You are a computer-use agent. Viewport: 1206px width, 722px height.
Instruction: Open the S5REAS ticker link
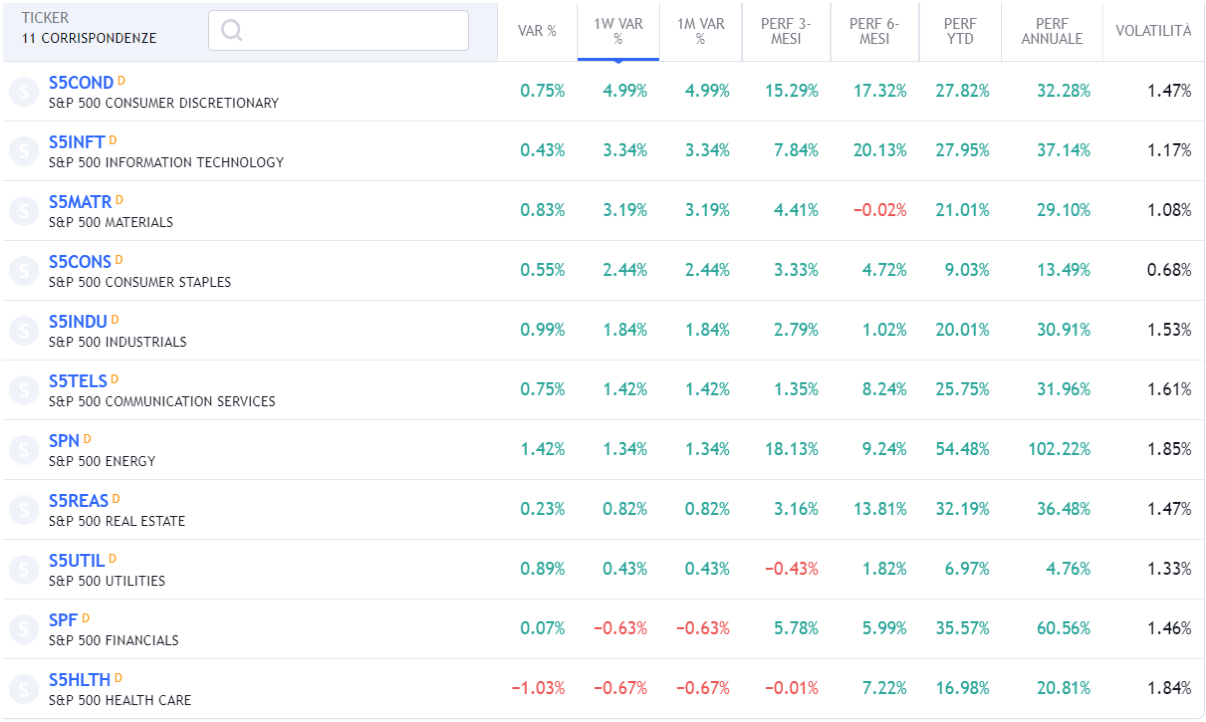[78, 501]
